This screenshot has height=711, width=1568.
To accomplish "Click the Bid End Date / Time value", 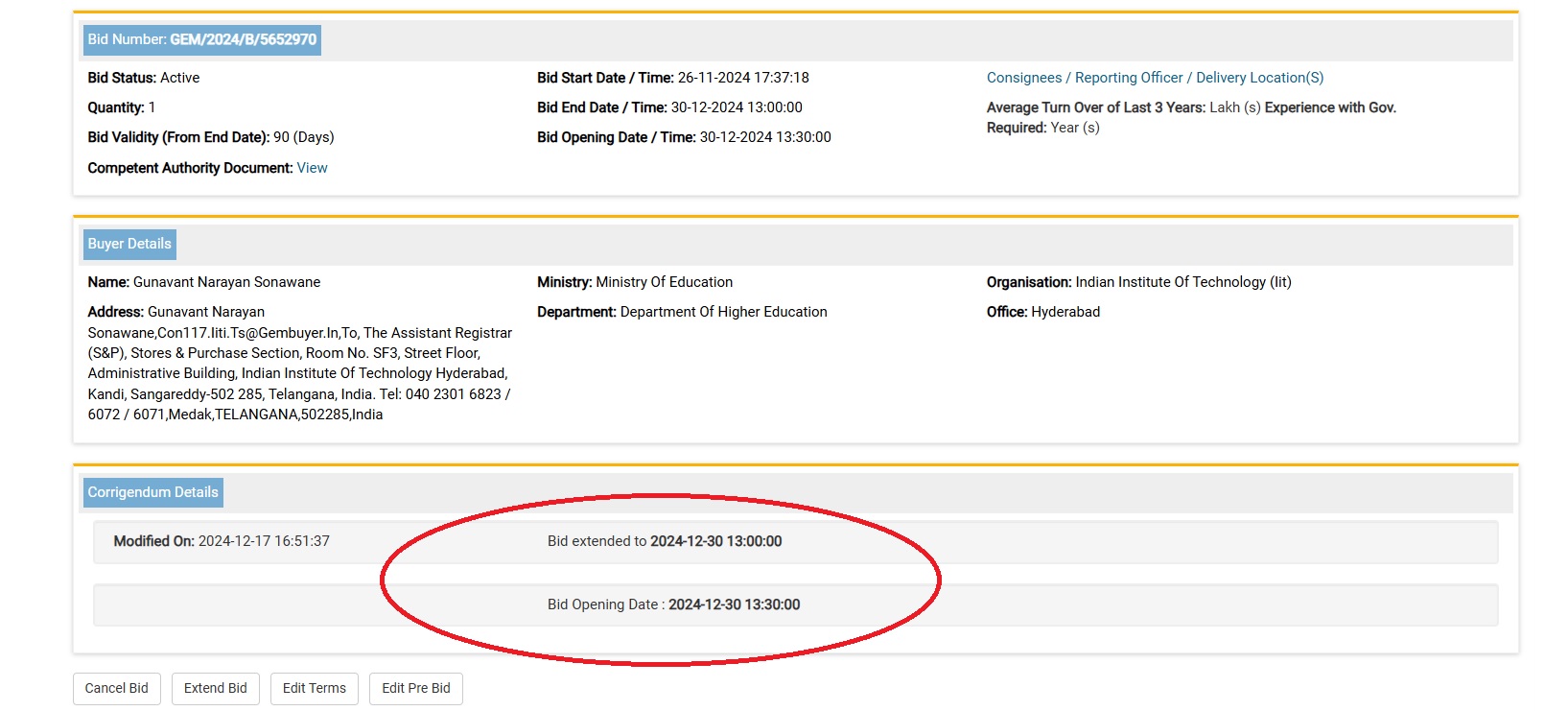I will [x=736, y=107].
